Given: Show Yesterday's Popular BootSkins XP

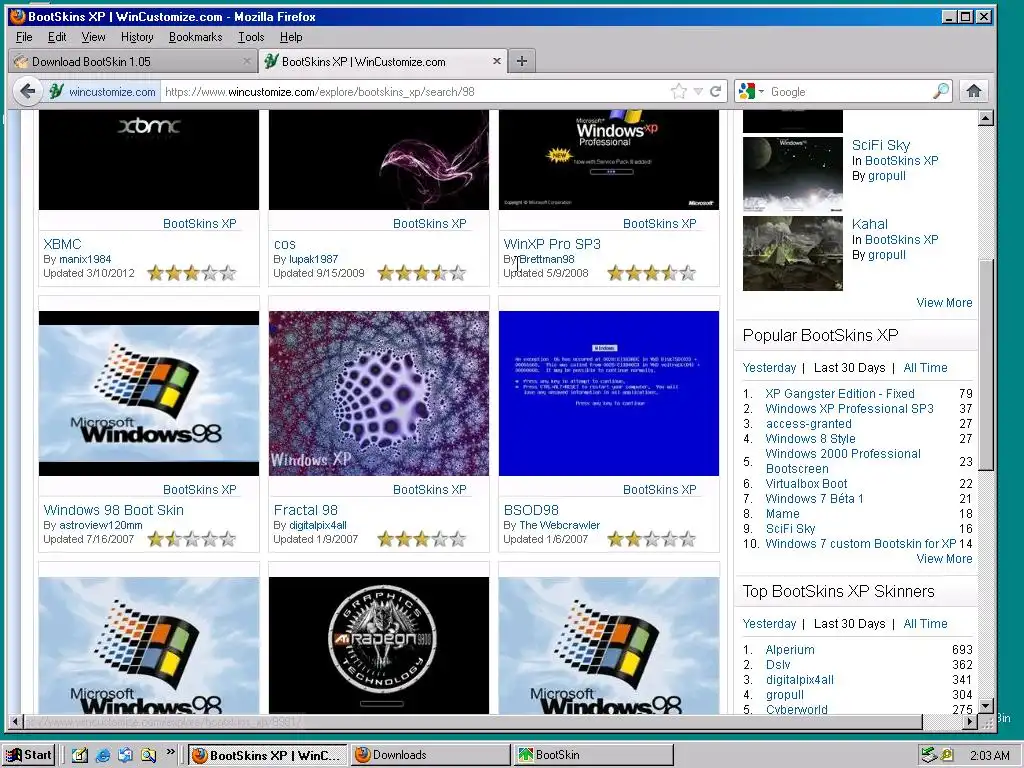Looking at the screenshot, I should coord(769,368).
